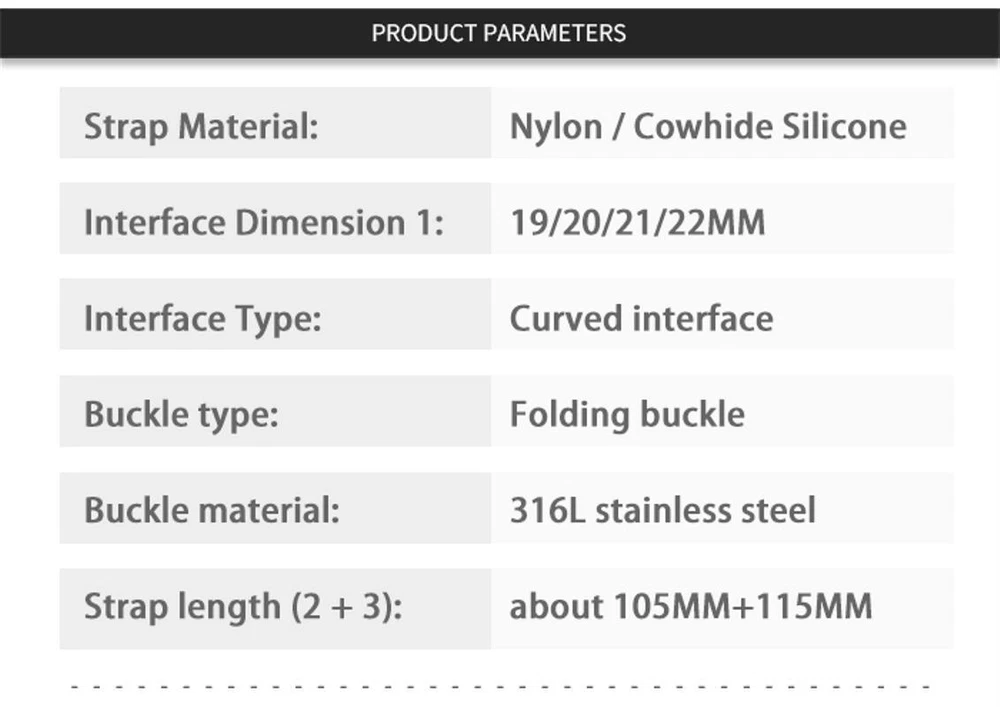
Task: Select the Nylon / Cowhide Silicone value
Action: pos(708,127)
